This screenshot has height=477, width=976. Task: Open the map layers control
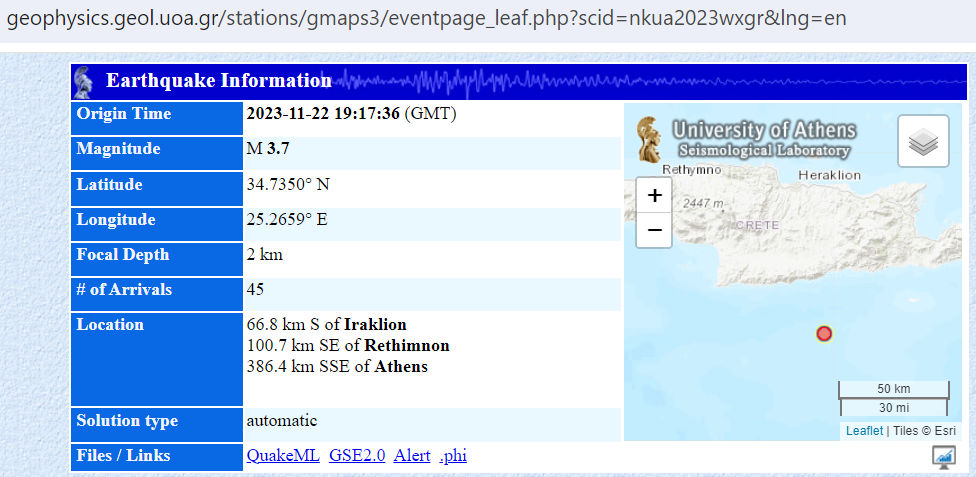coord(923,141)
